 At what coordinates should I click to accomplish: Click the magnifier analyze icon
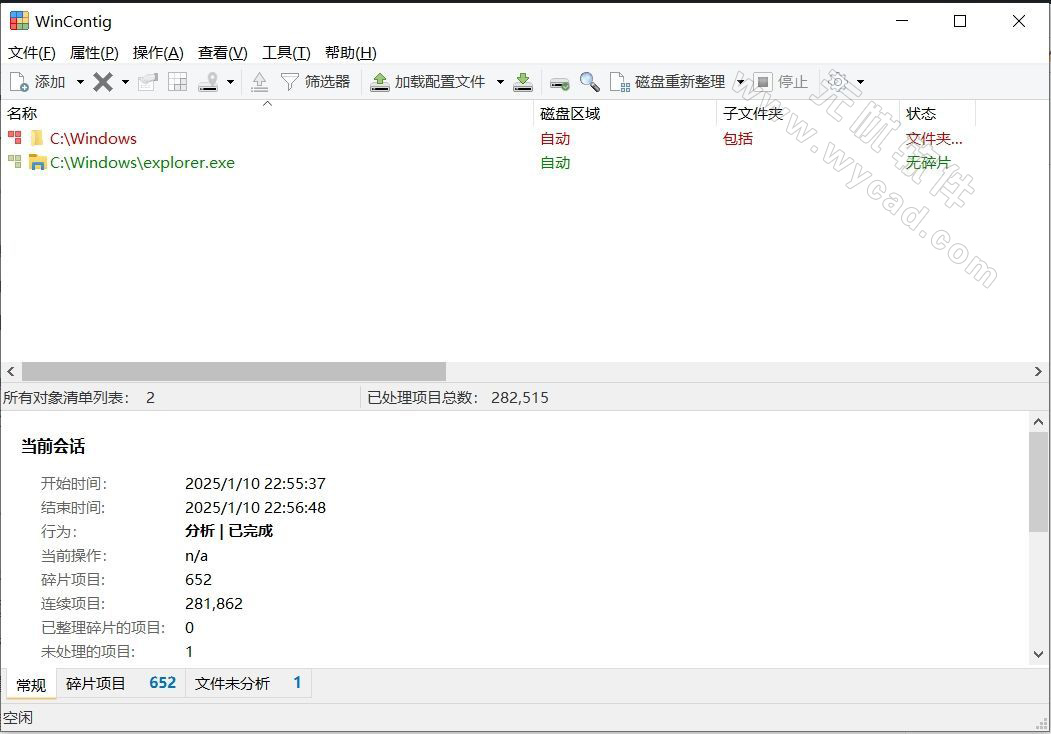[589, 82]
